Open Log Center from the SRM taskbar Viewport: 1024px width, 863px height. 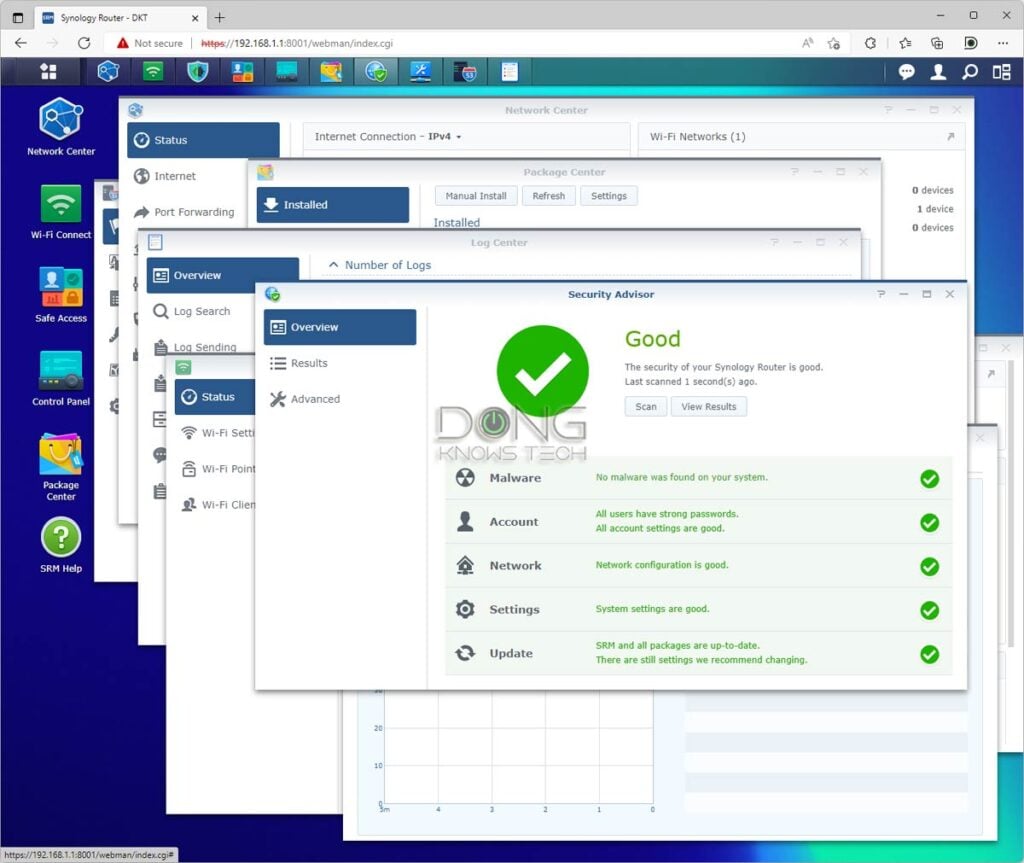pos(509,71)
